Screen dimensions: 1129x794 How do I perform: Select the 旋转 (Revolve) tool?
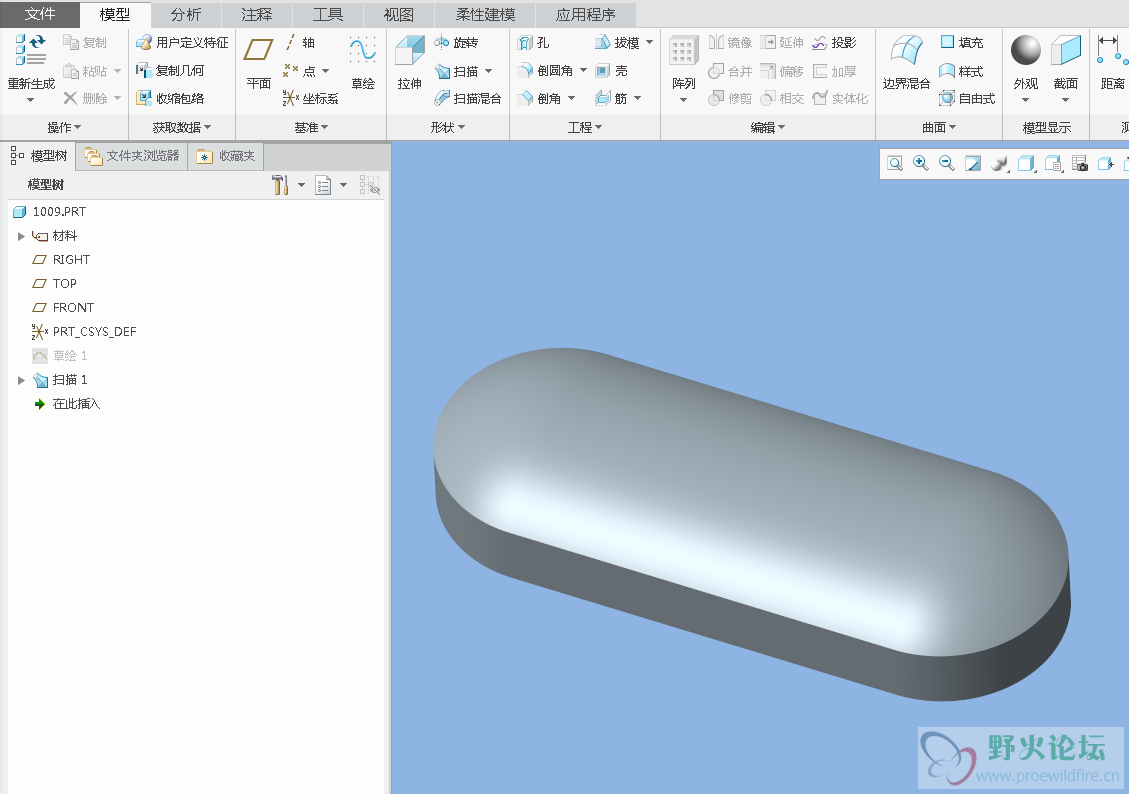[x=456, y=42]
